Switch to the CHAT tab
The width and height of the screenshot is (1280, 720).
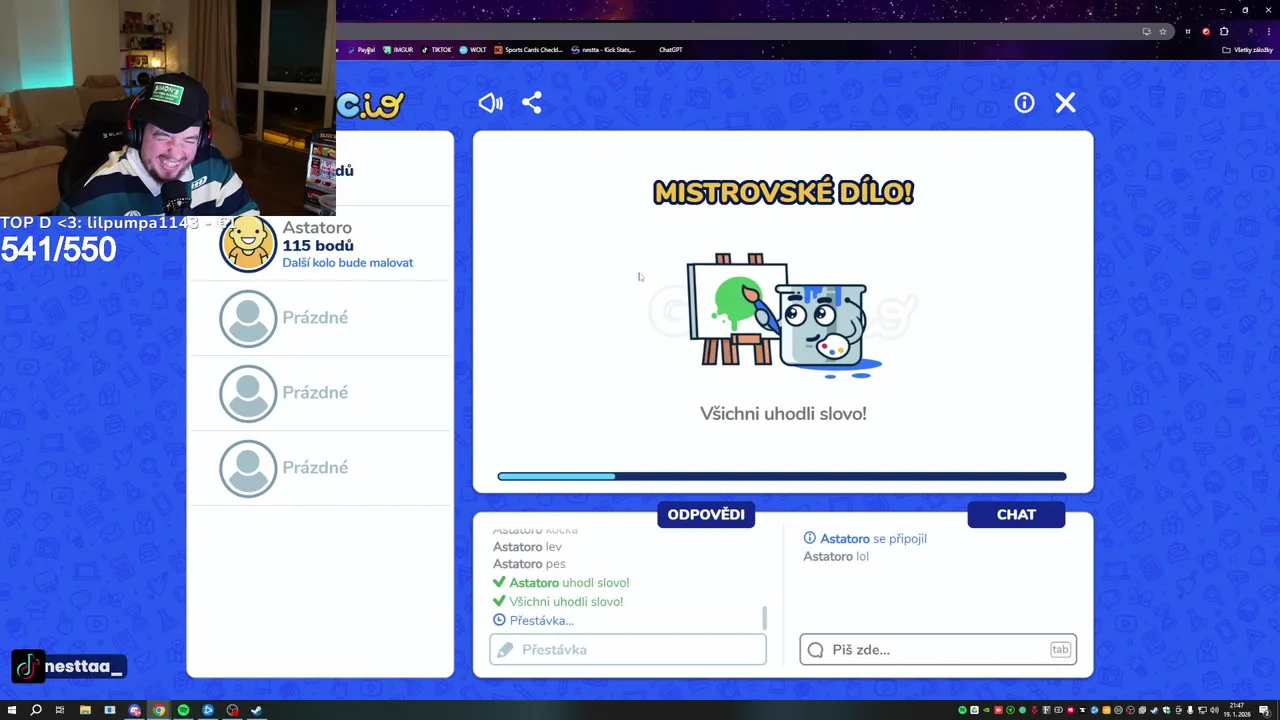coord(1016,514)
